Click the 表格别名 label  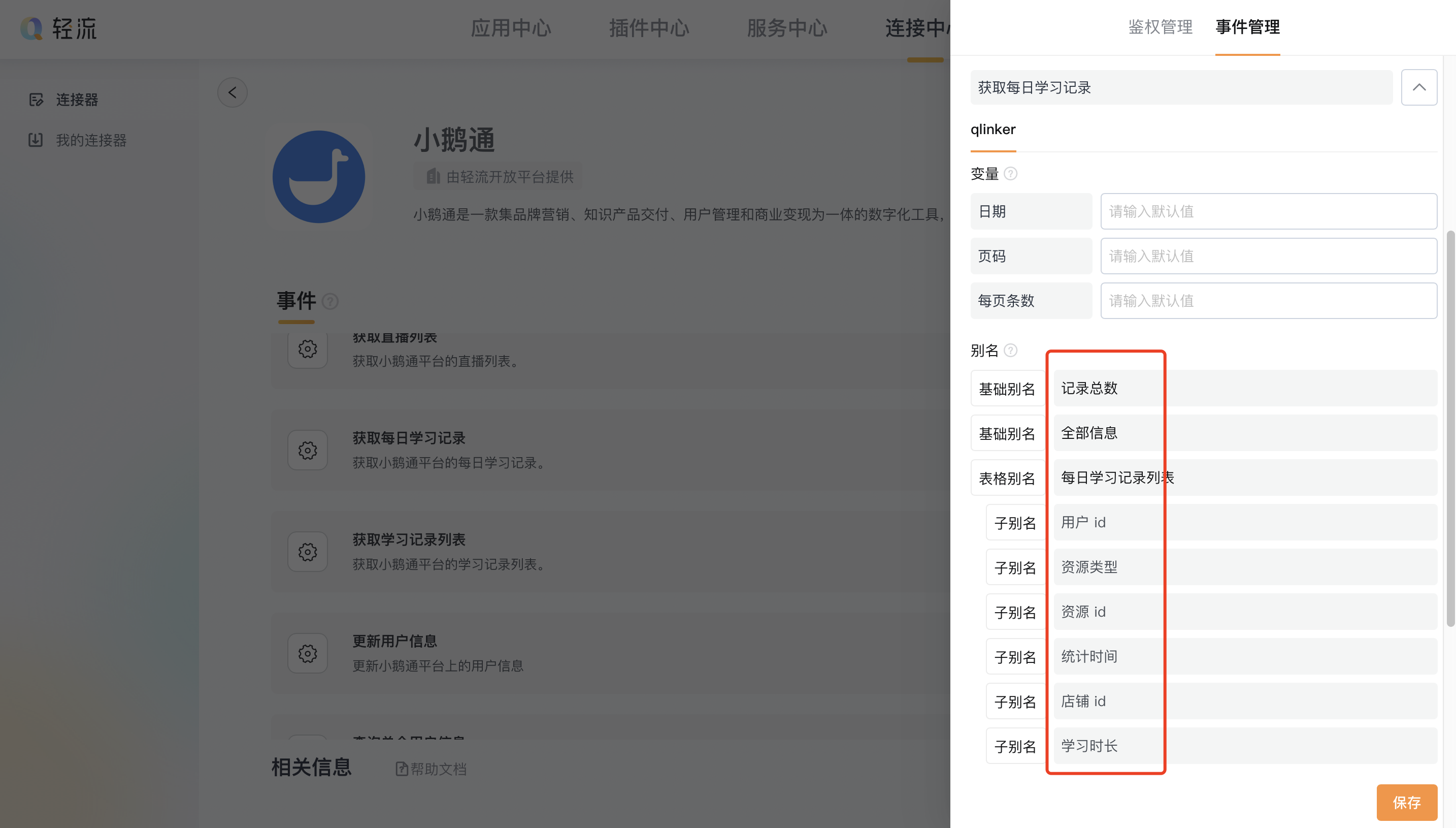[1007, 479]
